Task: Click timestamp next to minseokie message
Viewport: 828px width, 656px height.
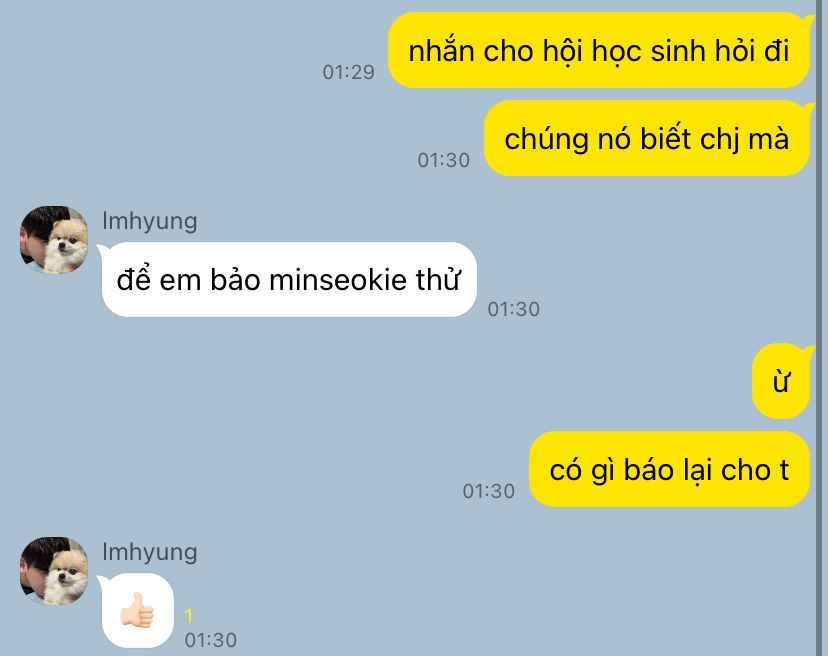Action: click(x=514, y=310)
